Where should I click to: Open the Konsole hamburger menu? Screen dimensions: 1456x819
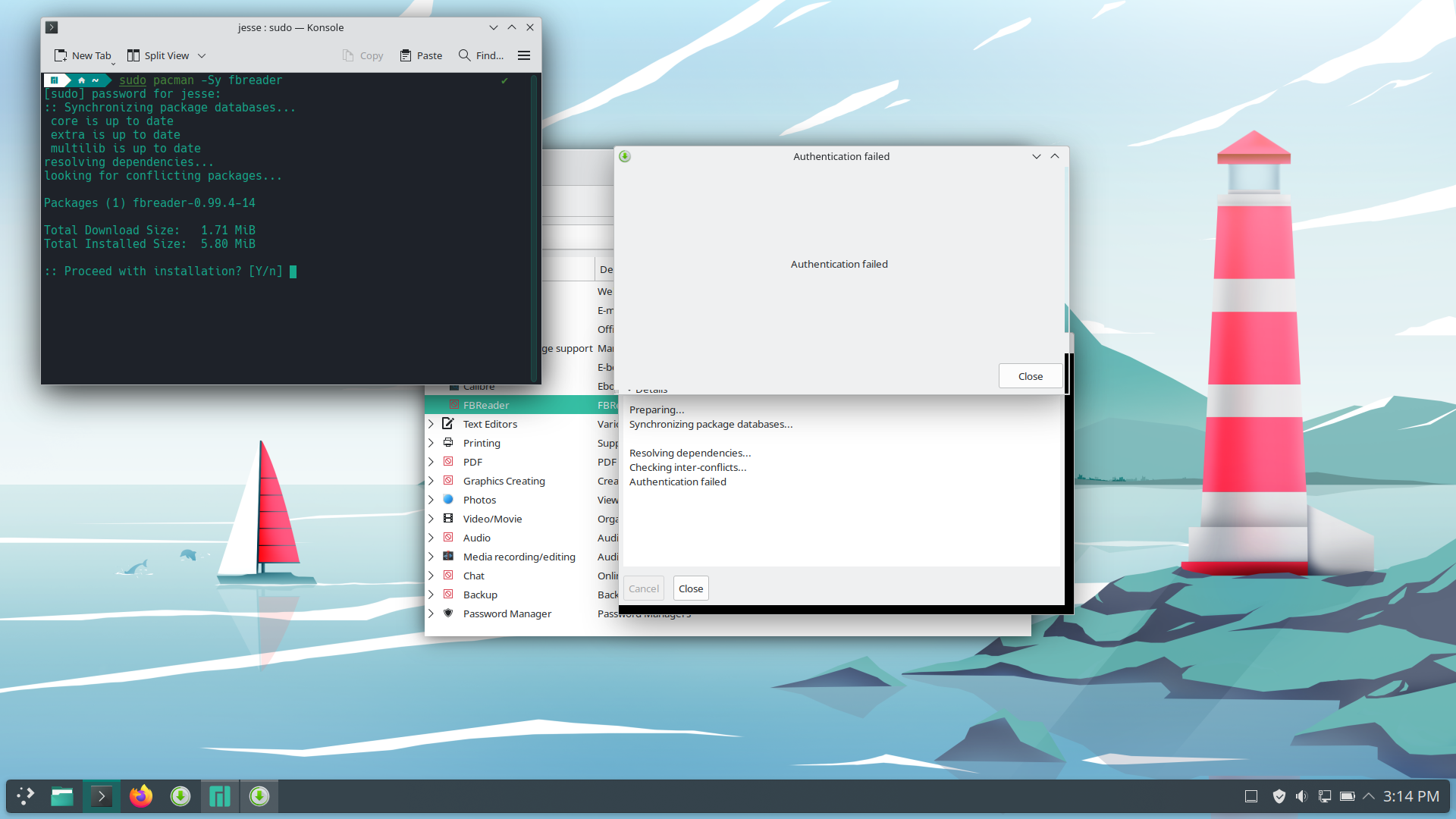(524, 55)
